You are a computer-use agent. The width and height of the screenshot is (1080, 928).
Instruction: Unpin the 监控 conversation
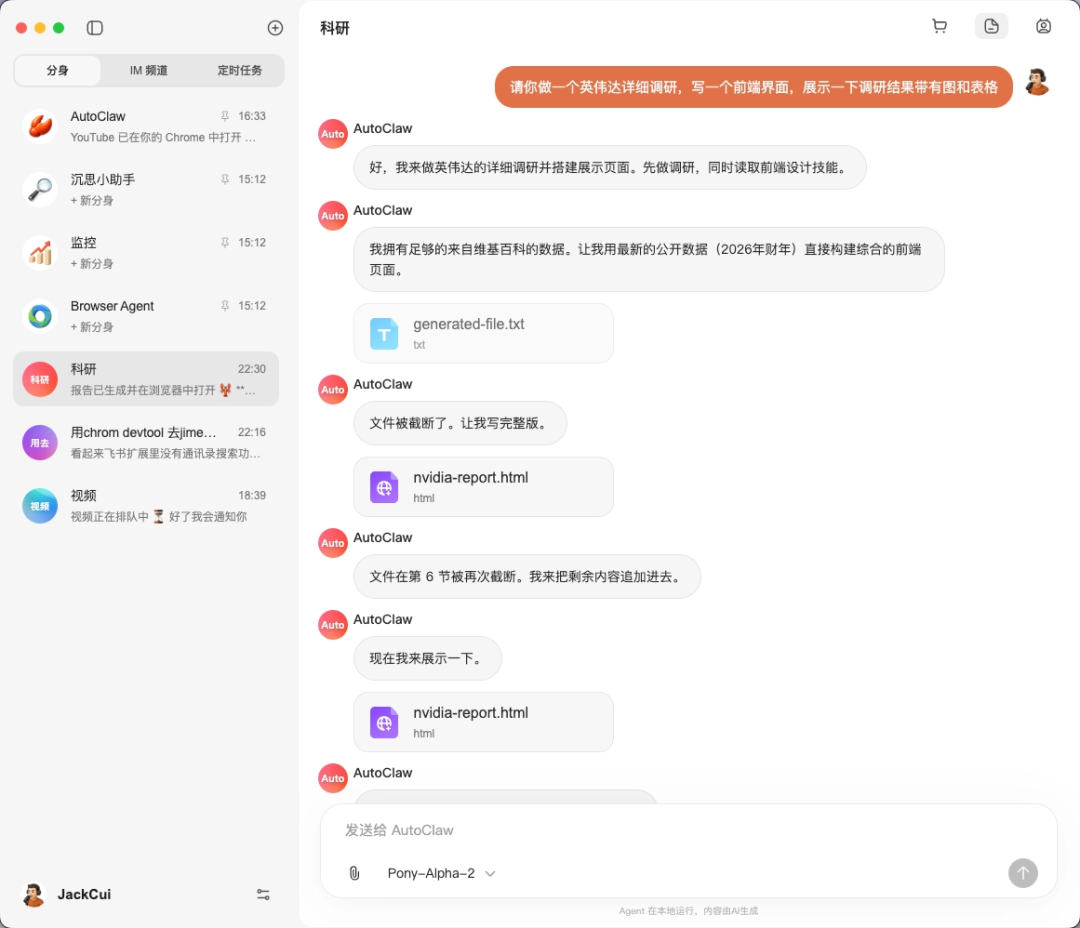[x=225, y=242]
